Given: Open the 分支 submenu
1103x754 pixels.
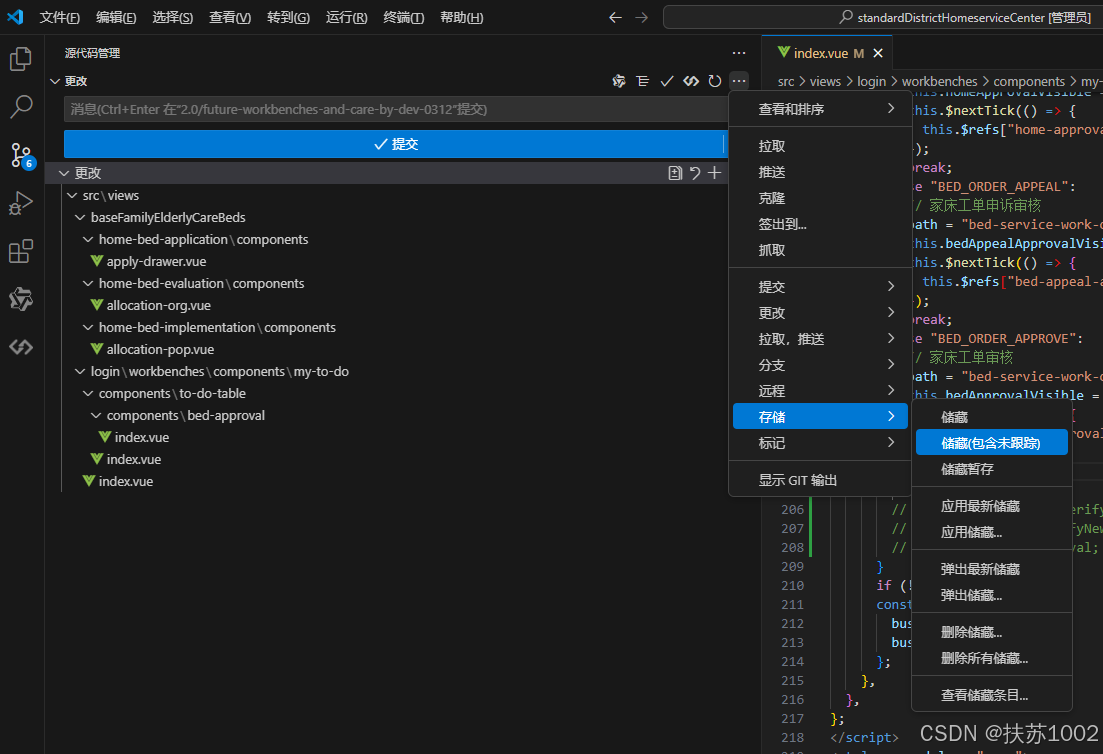Looking at the screenshot, I should 820,365.
